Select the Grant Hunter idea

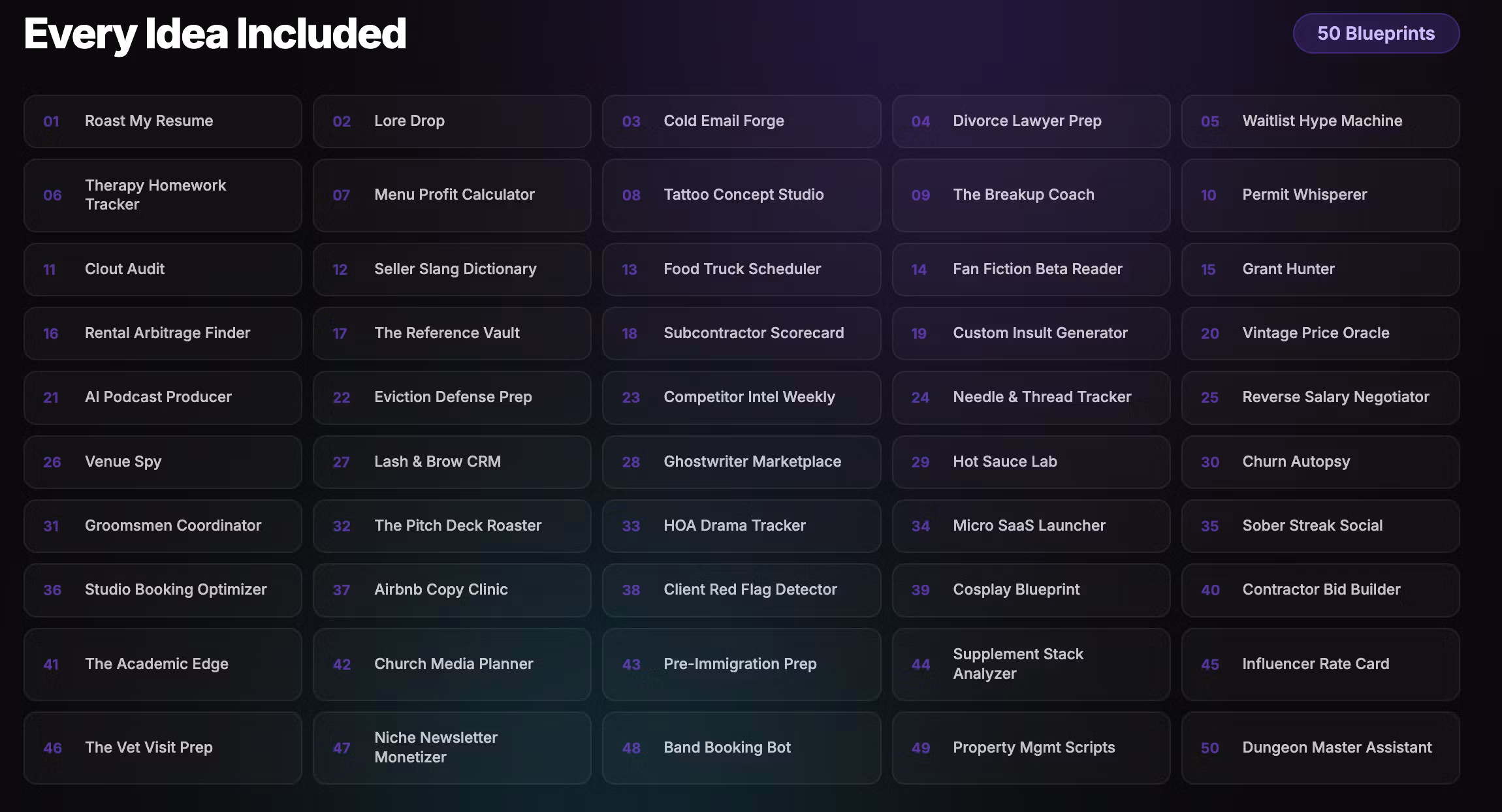pos(1320,269)
